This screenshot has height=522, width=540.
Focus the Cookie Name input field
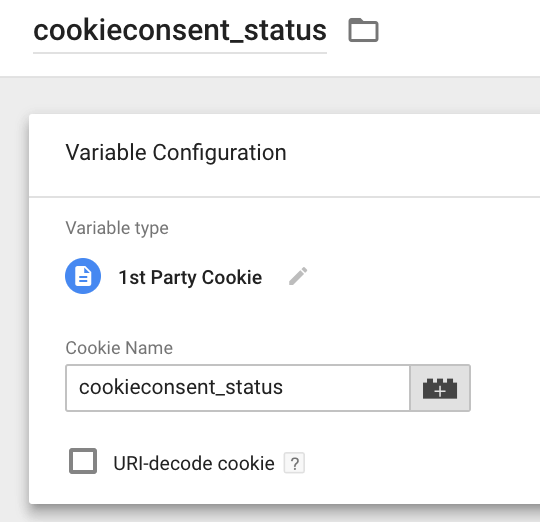pos(238,388)
